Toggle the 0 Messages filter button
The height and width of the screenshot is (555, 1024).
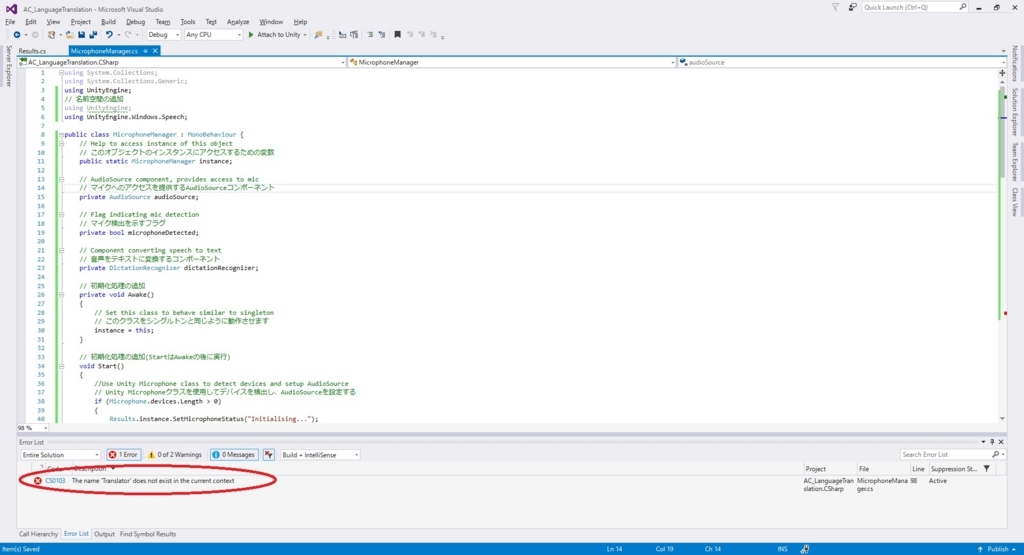(233, 454)
